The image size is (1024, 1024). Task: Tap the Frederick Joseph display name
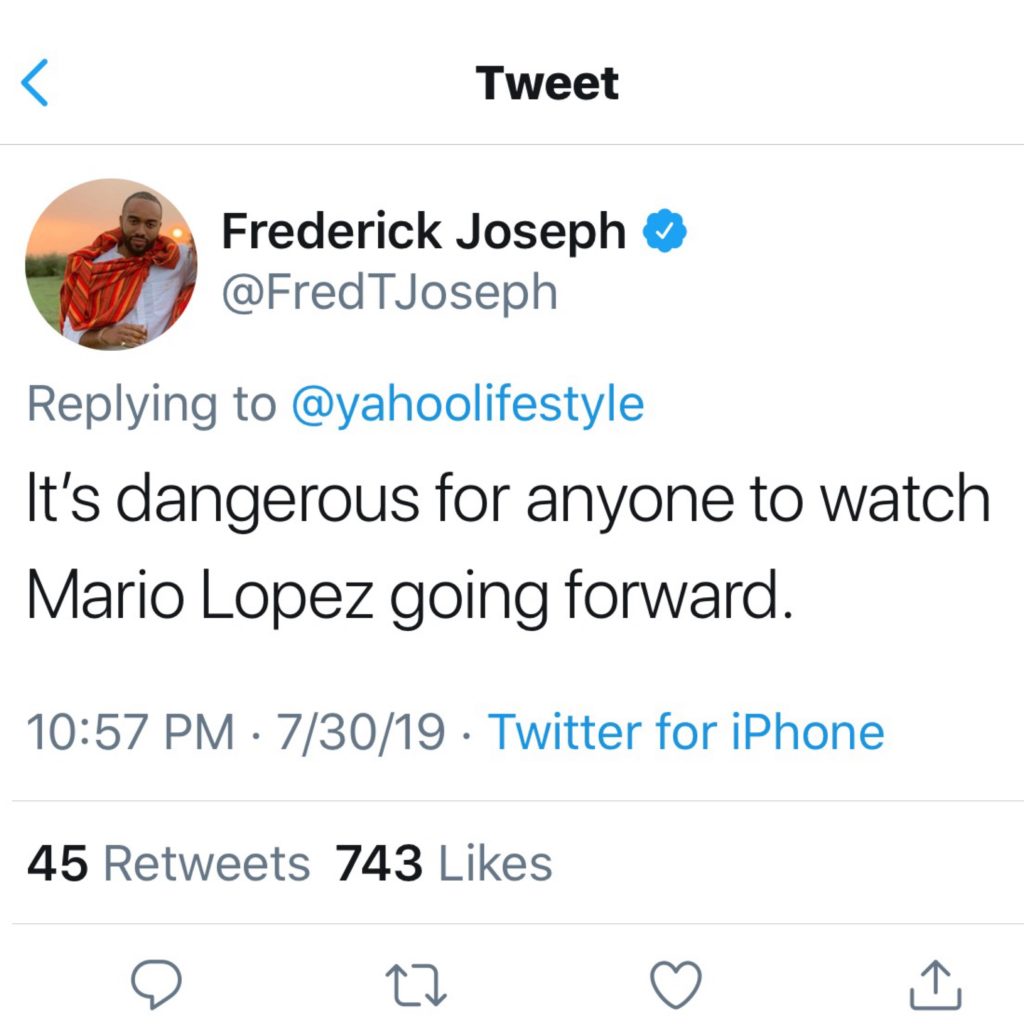coord(423,232)
